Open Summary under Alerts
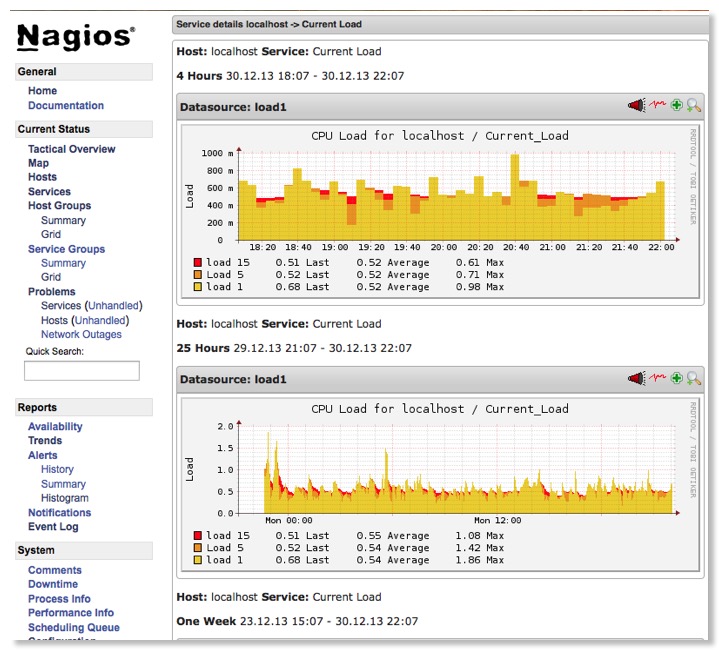The image size is (719, 650). click(63, 484)
